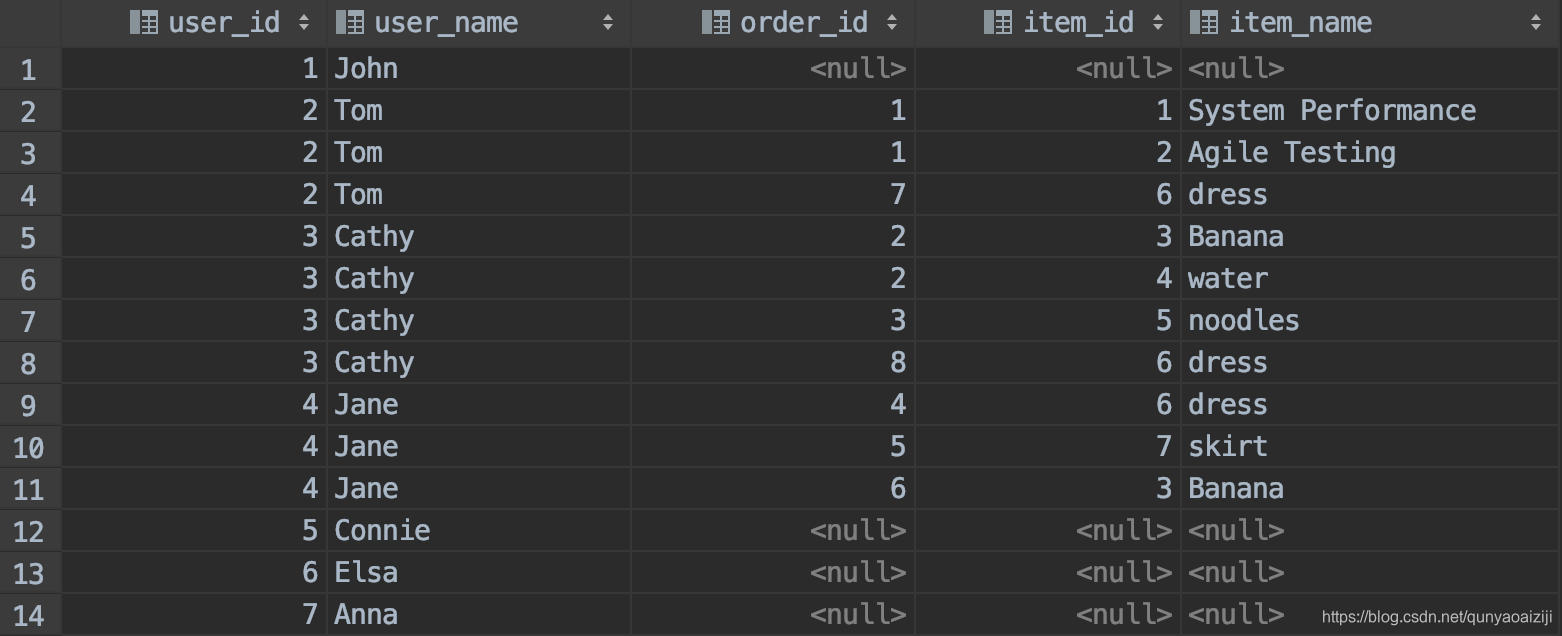The height and width of the screenshot is (636, 1562).
Task: Select the System Performance cell
Action: (x=1333, y=110)
